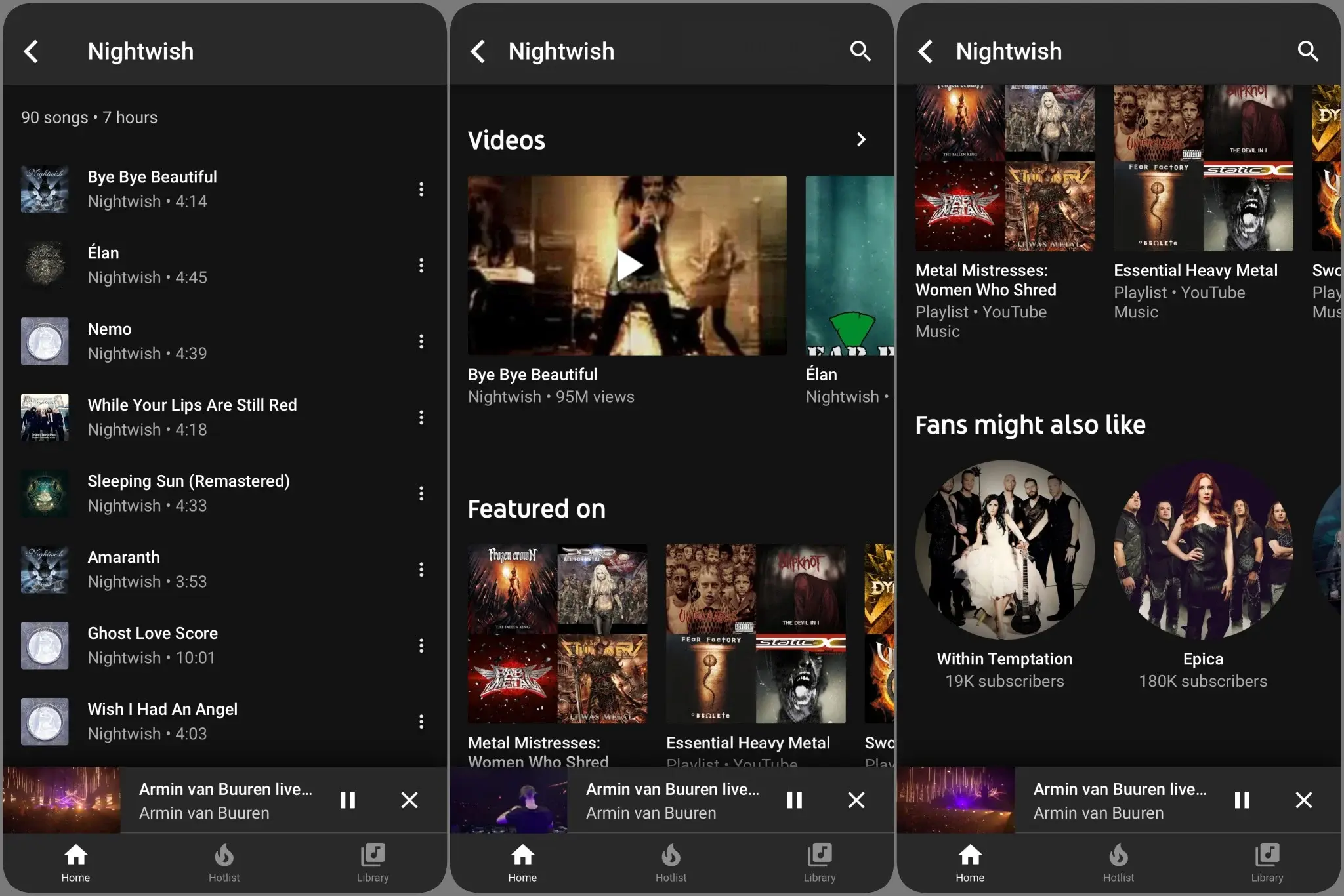Open Within Temptation artist picture
The height and width of the screenshot is (896, 1344).
1005,550
